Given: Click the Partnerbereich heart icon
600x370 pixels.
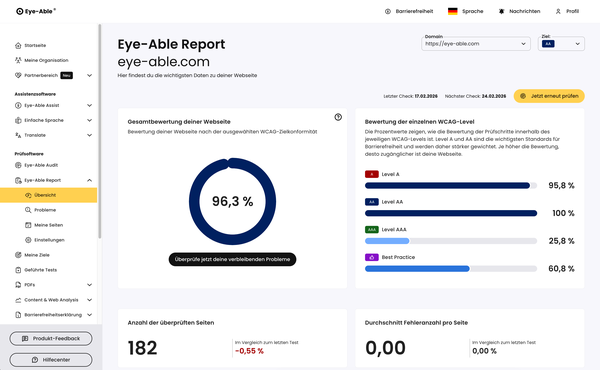Looking at the screenshot, I should click(x=18, y=75).
